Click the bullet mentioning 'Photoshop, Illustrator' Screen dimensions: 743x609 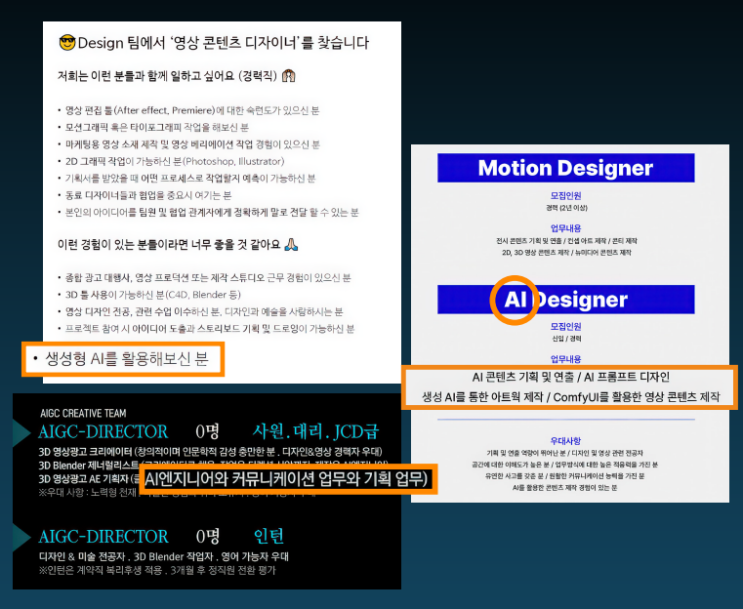click(174, 162)
